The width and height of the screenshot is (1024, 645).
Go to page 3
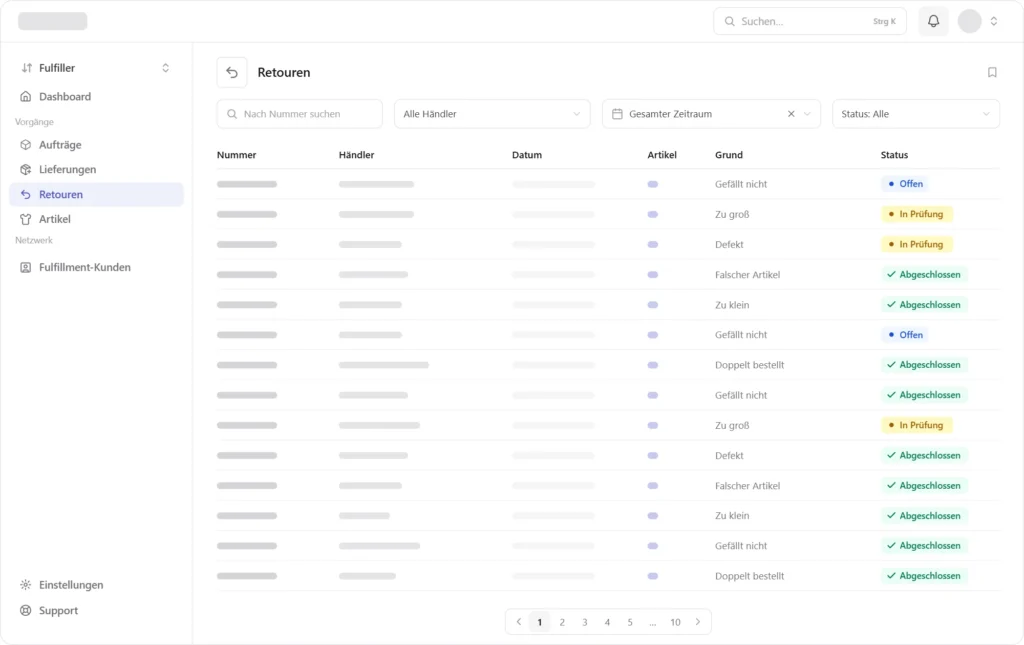(x=584, y=622)
